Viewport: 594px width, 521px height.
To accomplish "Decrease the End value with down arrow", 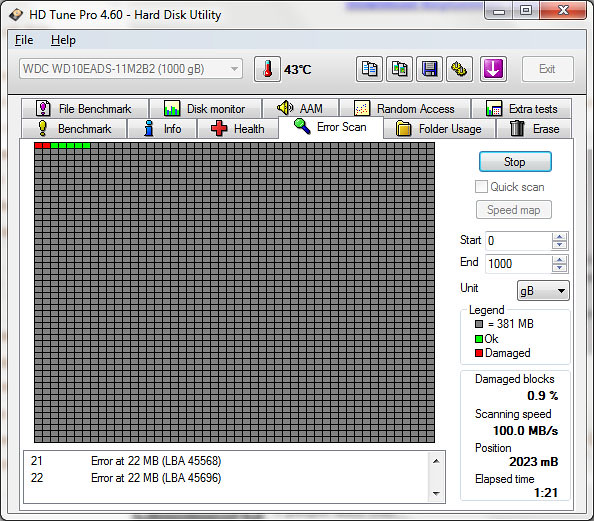I will 560,268.
